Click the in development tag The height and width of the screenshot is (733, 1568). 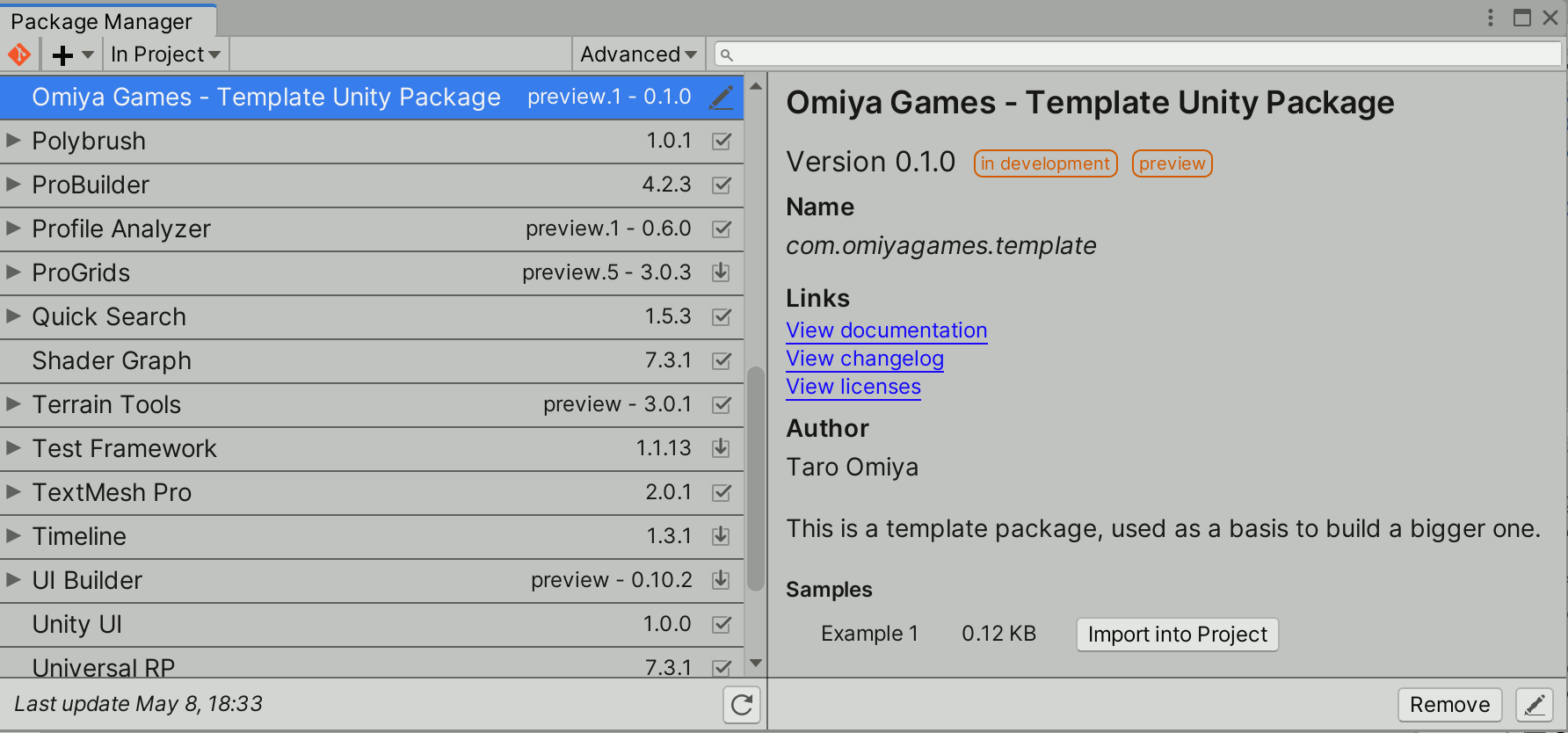pyautogui.click(x=1045, y=163)
